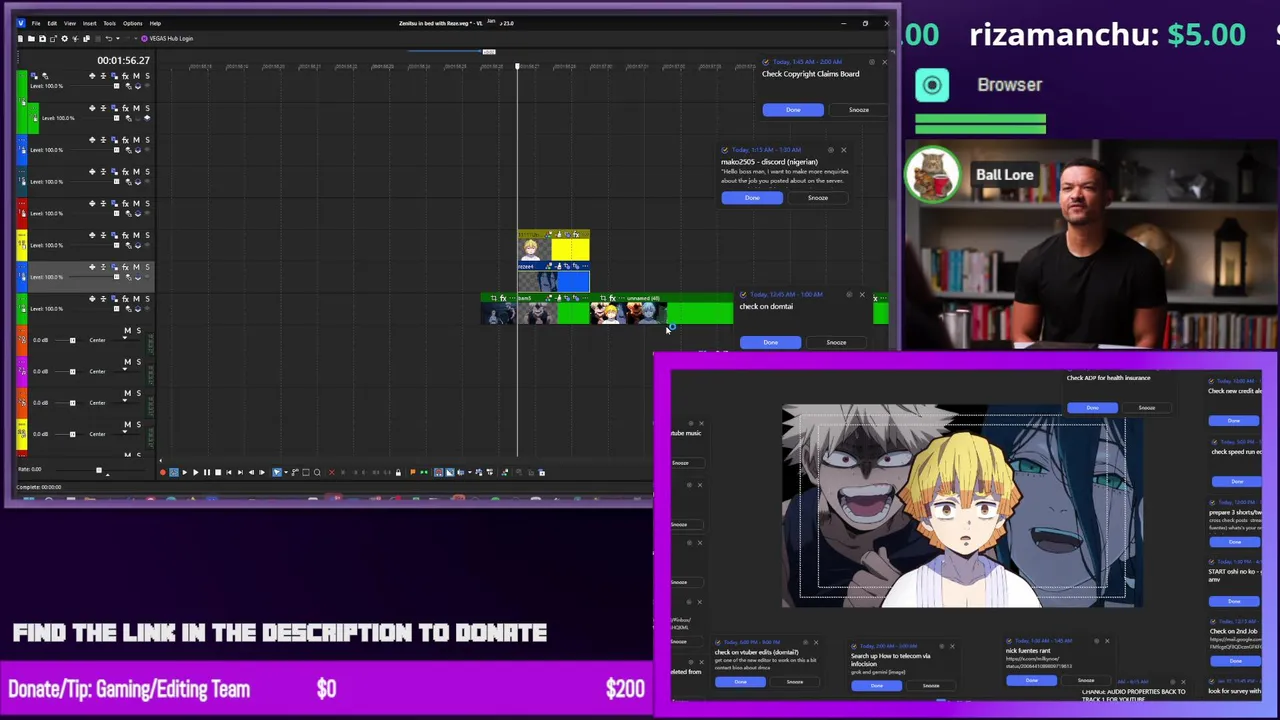Select the Zoom magnifier tool

[x=317, y=472]
